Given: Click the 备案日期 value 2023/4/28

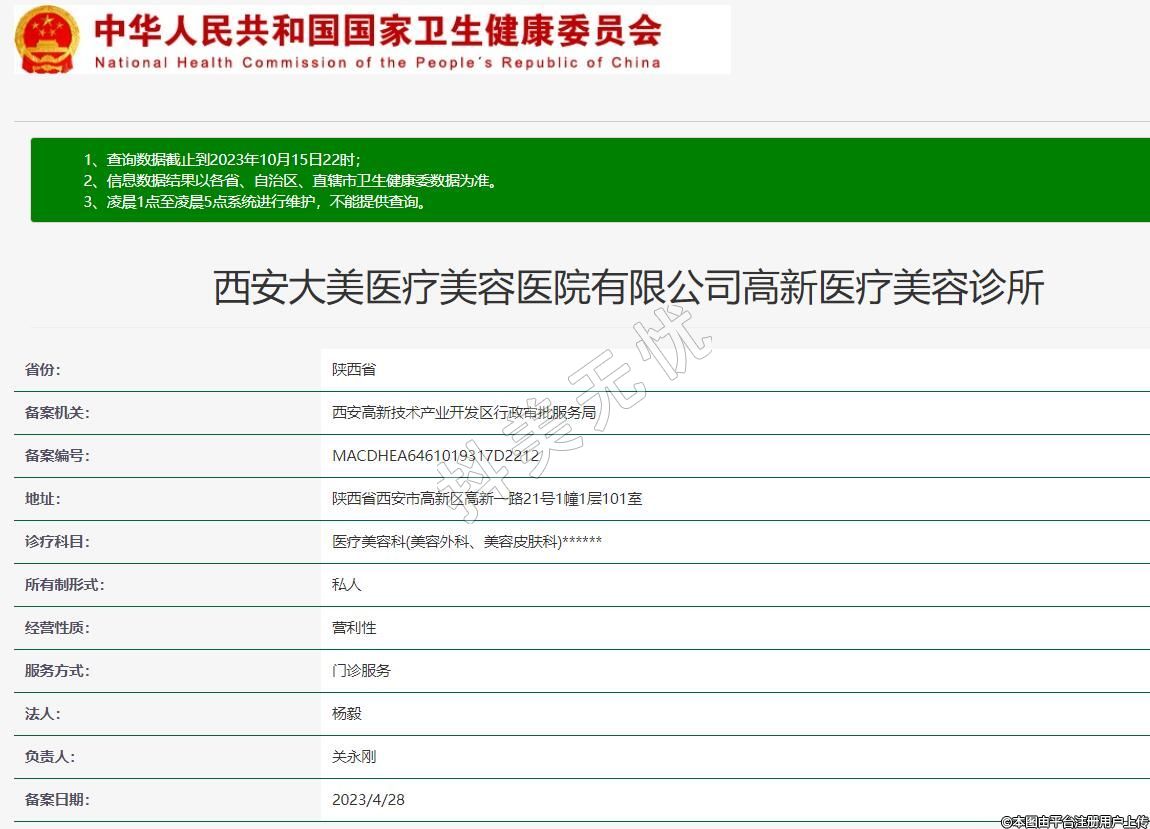Looking at the screenshot, I should pos(368,799).
